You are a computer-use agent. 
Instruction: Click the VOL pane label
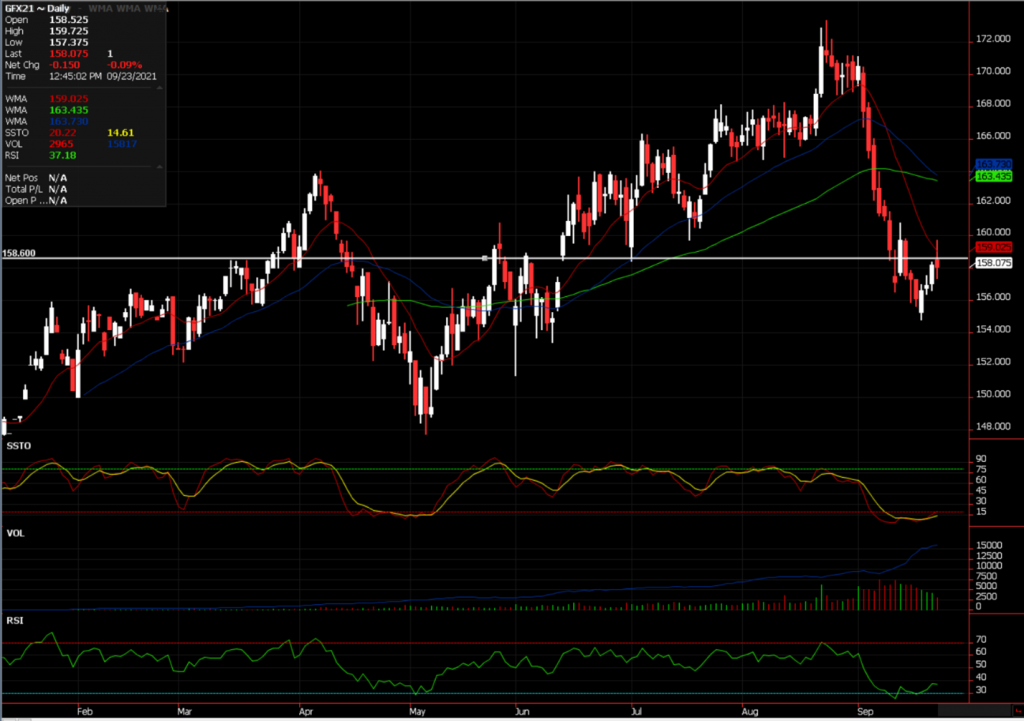click(15, 534)
